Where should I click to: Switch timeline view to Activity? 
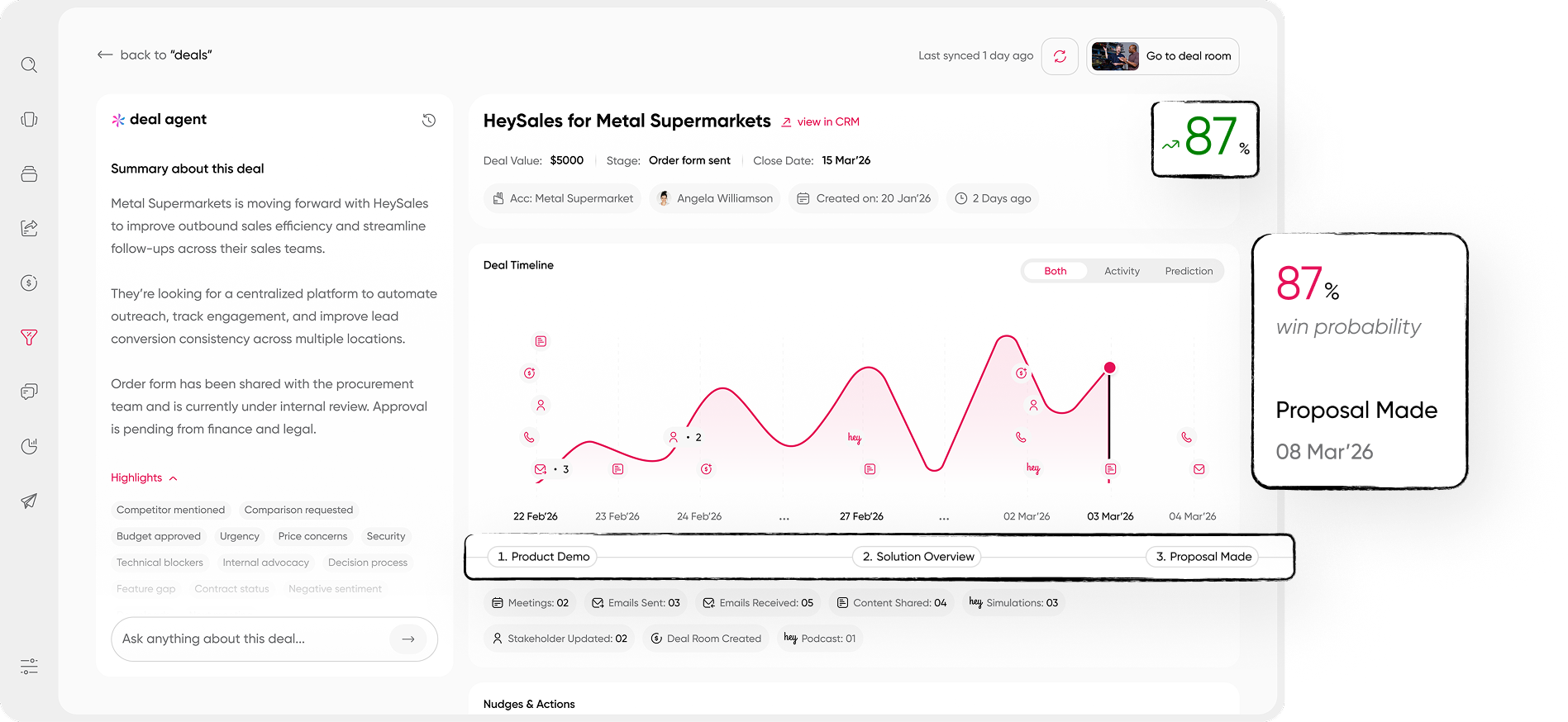(1122, 271)
